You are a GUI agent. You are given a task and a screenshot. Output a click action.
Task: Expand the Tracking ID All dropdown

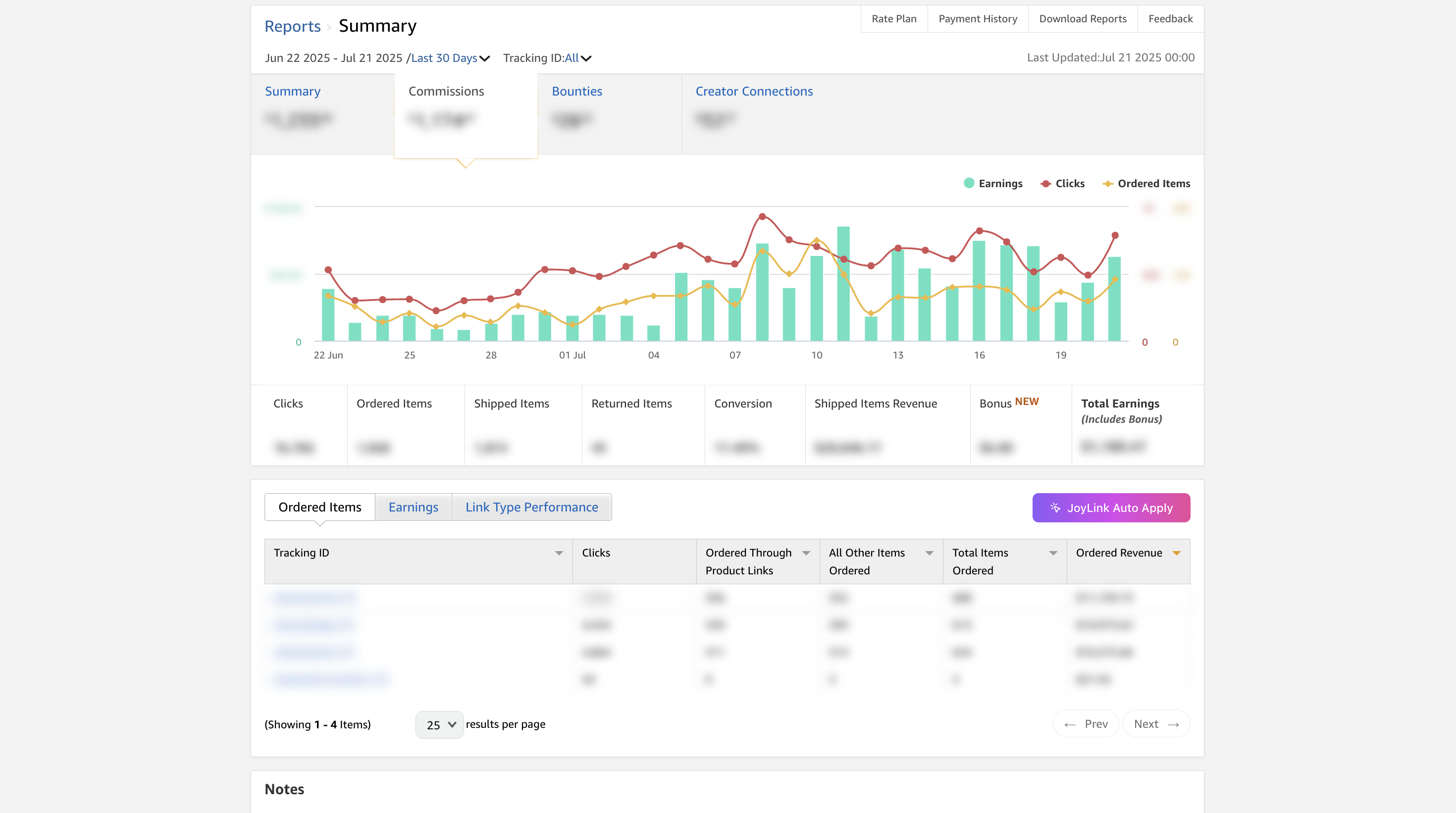[x=577, y=58]
